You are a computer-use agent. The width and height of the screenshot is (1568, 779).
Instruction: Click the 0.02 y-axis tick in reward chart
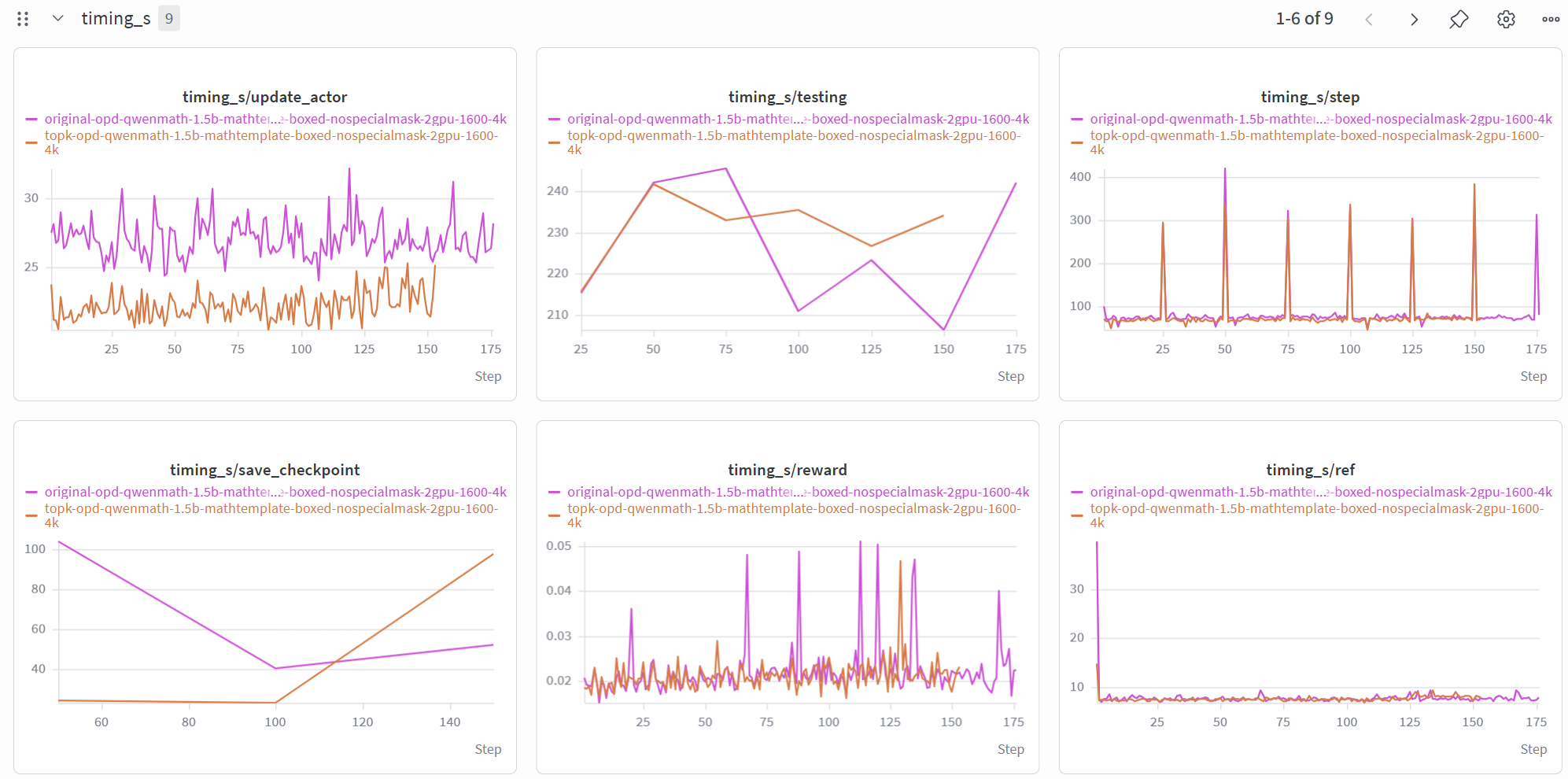click(559, 681)
